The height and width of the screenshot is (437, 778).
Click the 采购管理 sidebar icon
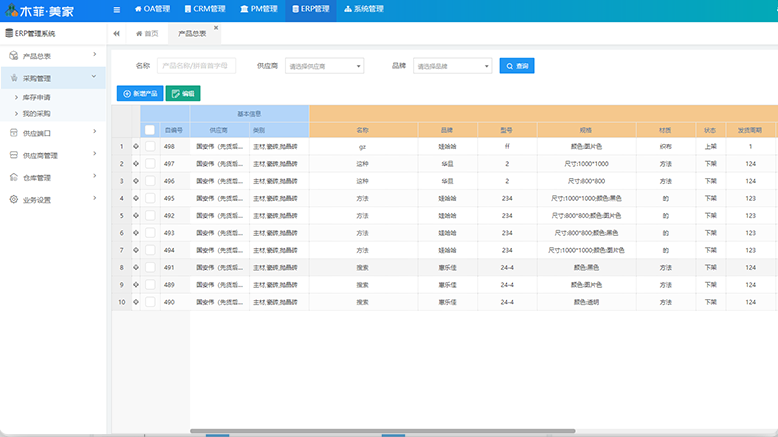tap(13, 78)
